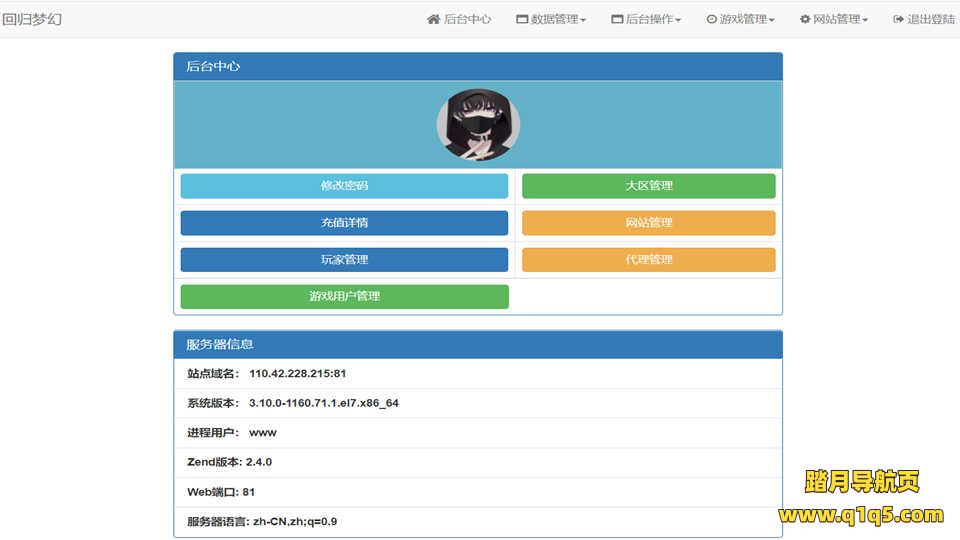Expand the 后台操作 dropdown caret
This screenshot has width=960, height=540.
tap(678, 20)
